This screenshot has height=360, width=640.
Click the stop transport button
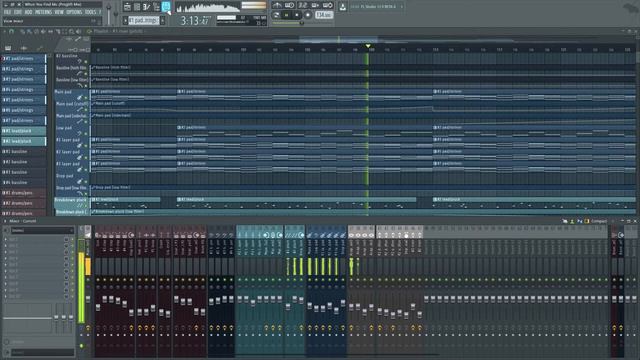coord(297,15)
